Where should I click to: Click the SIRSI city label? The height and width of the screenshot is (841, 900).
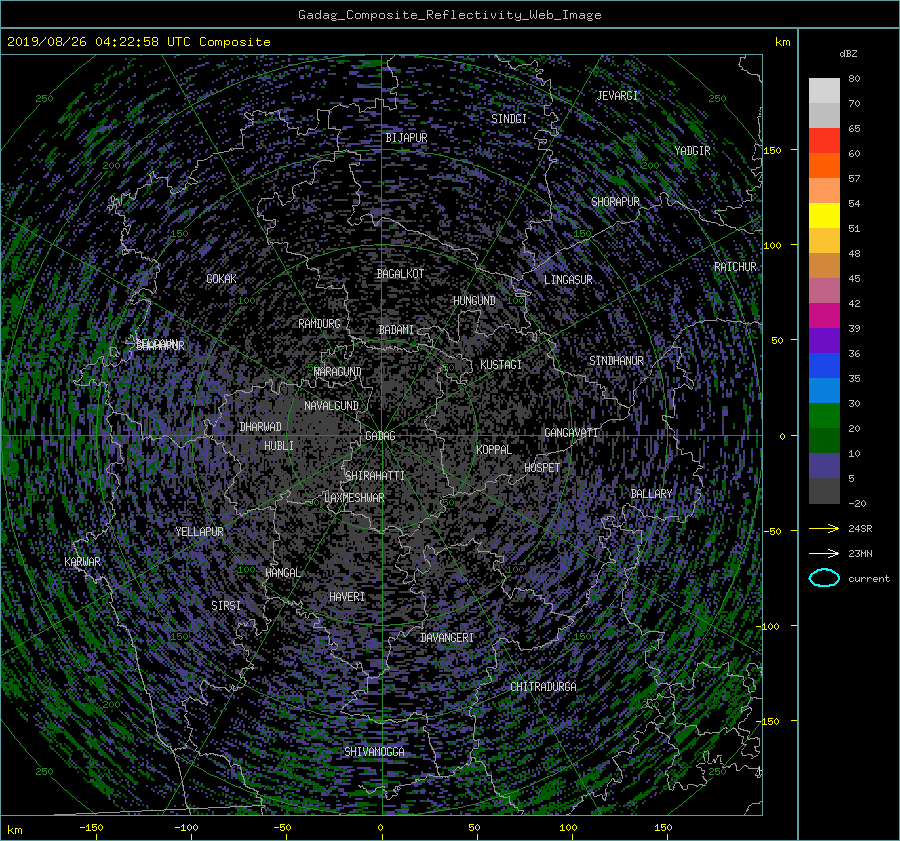[226, 606]
